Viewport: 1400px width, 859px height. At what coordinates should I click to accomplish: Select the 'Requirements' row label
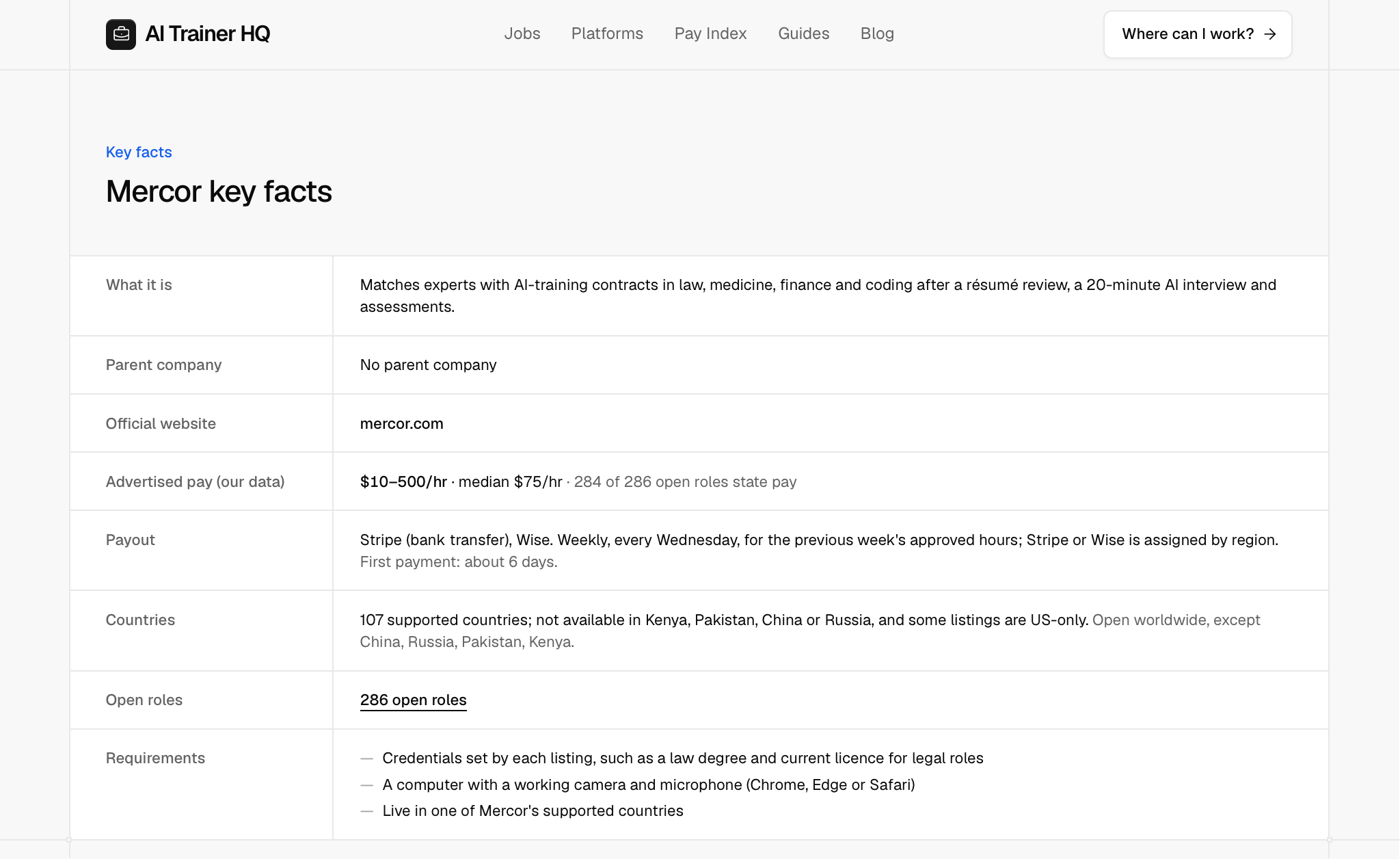(155, 758)
